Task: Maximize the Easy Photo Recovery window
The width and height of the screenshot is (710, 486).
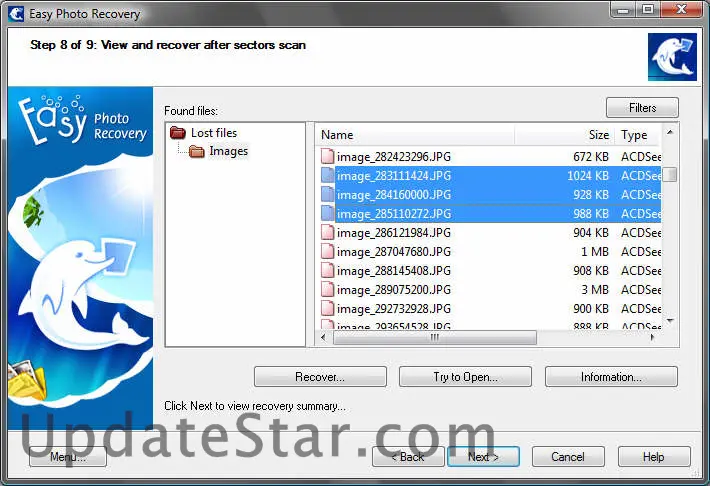Action: (648, 9)
